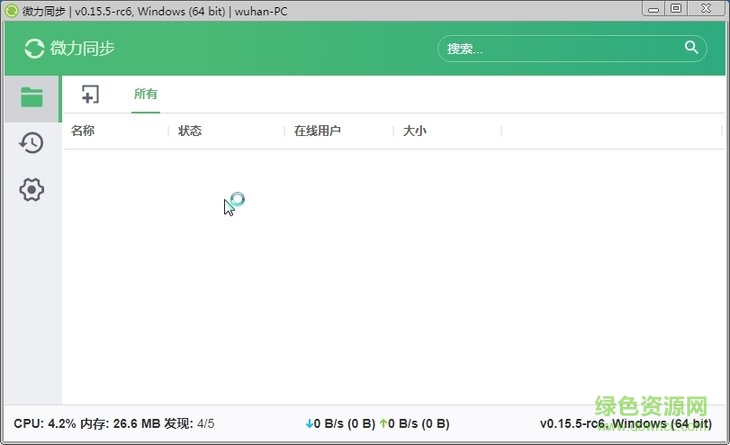Open settings gear in sidebar
Viewport: 730px width, 445px height.
(x=31, y=189)
